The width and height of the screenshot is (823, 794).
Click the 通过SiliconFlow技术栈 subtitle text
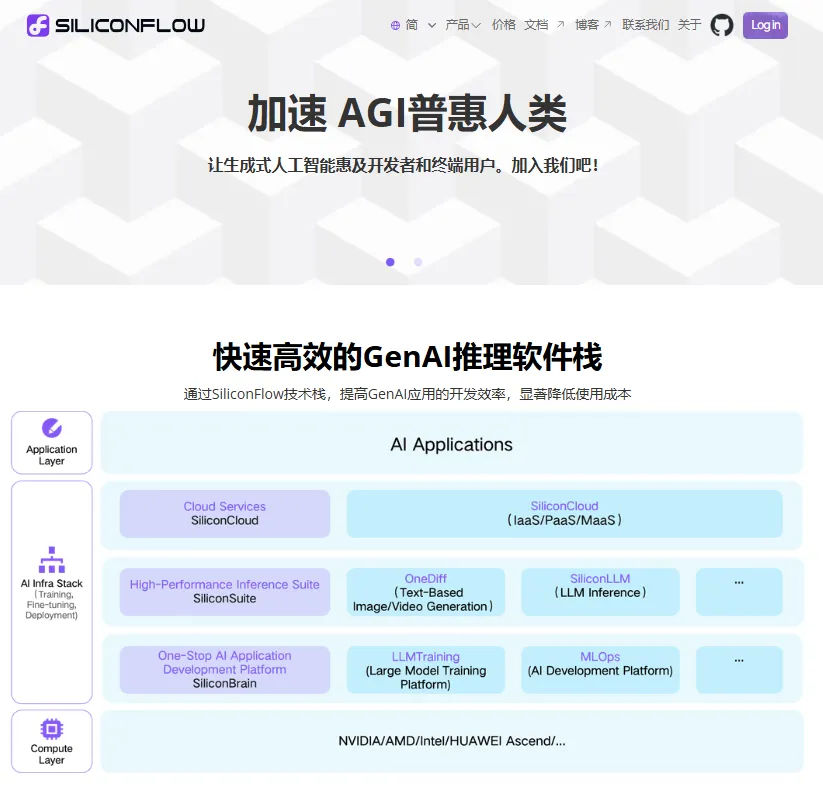tap(407, 394)
